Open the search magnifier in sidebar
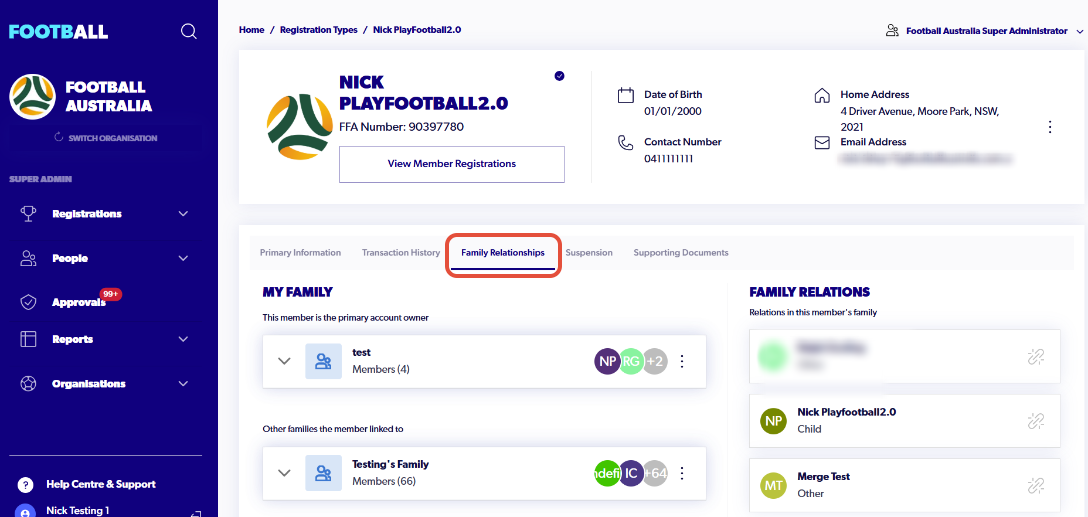This screenshot has height=517, width=1088. (189, 32)
